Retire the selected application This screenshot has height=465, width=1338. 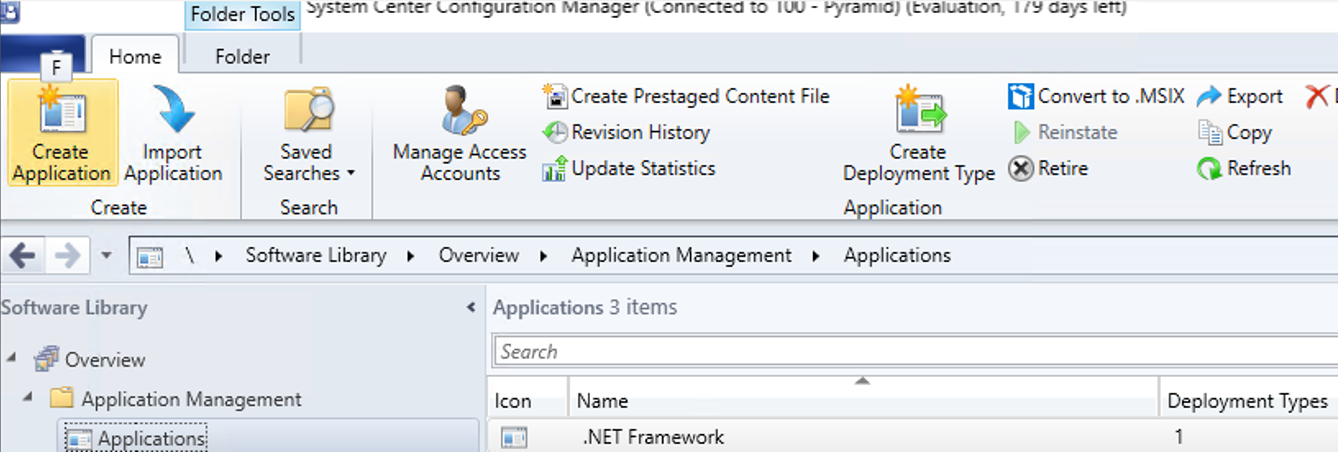1048,169
